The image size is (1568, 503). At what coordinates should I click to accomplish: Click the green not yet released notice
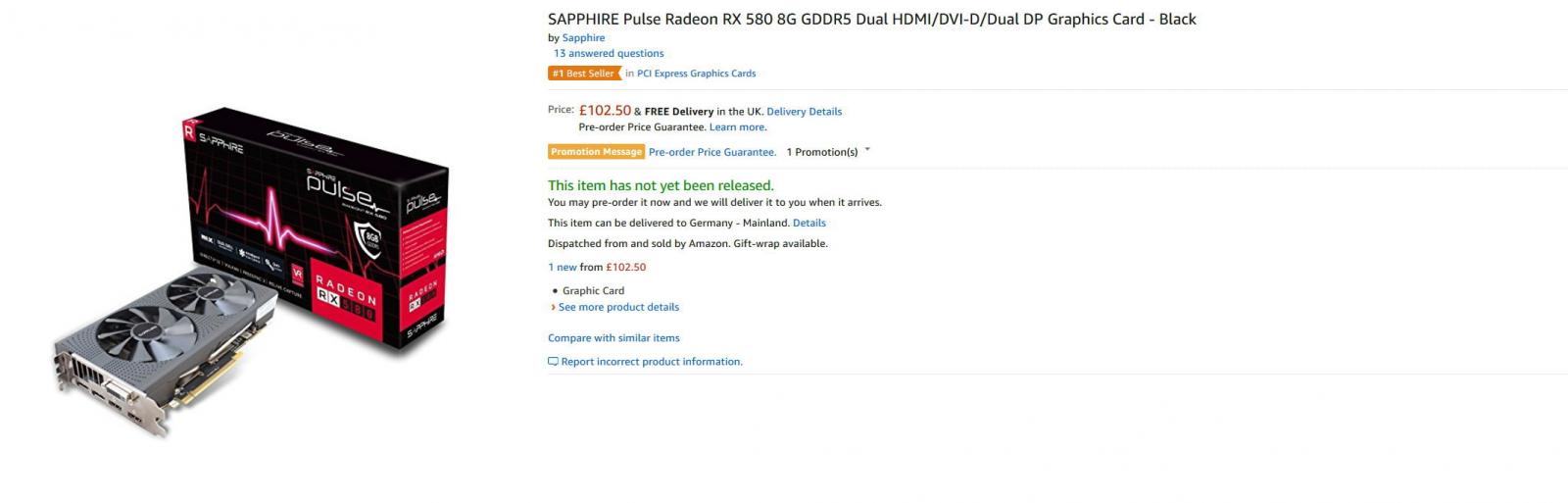[x=661, y=185]
